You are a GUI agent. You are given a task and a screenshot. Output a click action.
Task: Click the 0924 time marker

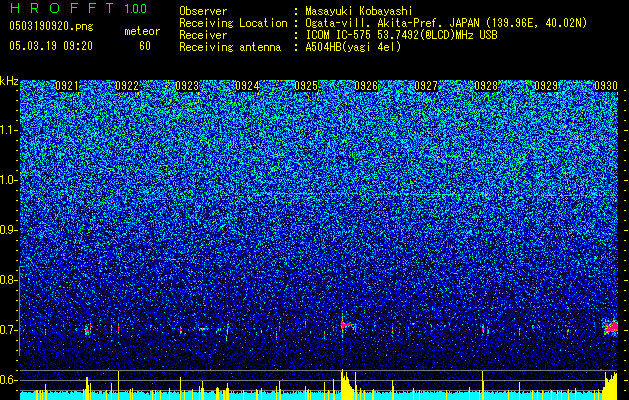coord(247,86)
